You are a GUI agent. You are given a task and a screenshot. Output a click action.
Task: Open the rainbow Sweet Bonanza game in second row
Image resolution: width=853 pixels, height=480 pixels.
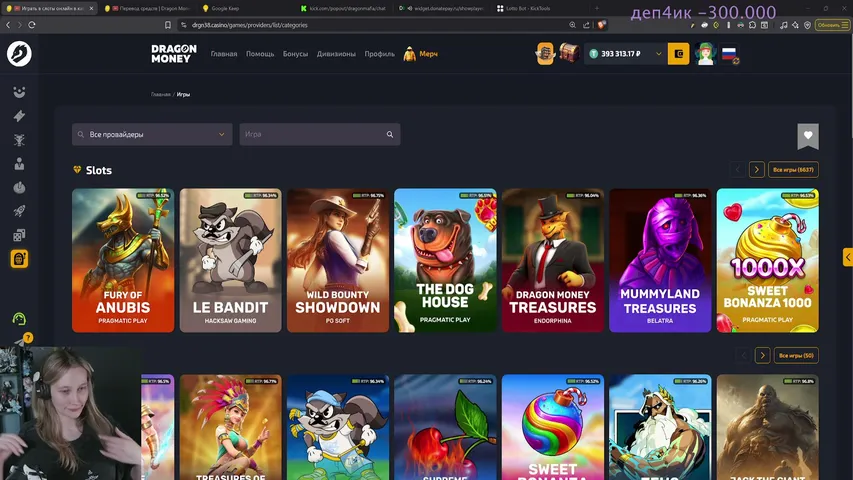click(x=553, y=427)
